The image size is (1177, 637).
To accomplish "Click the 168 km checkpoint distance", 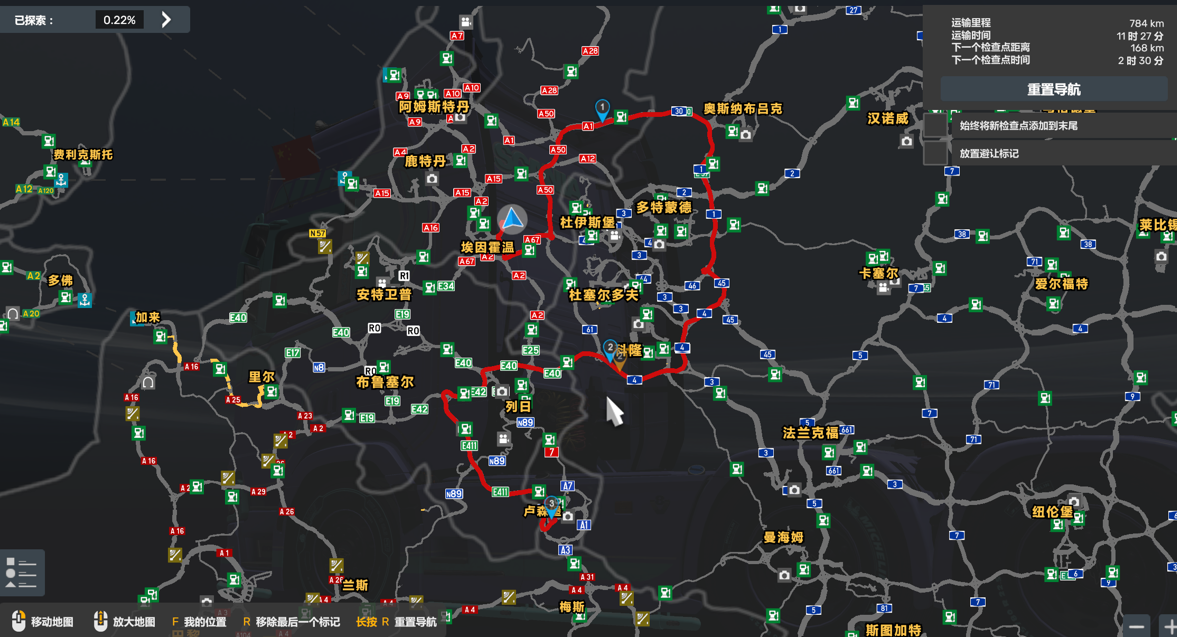I will (1147, 48).
